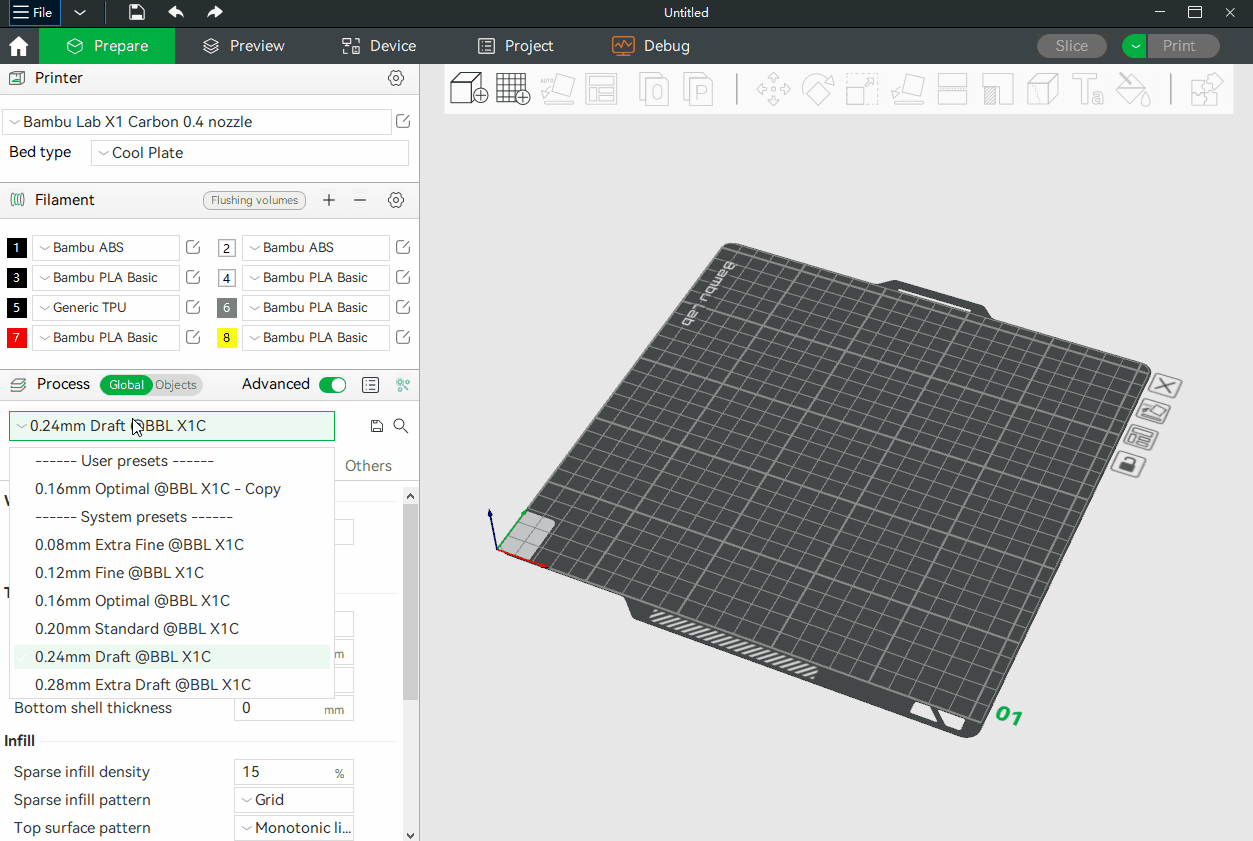
Task: Search process settings with magnifier icon
Action: point(401,426)
